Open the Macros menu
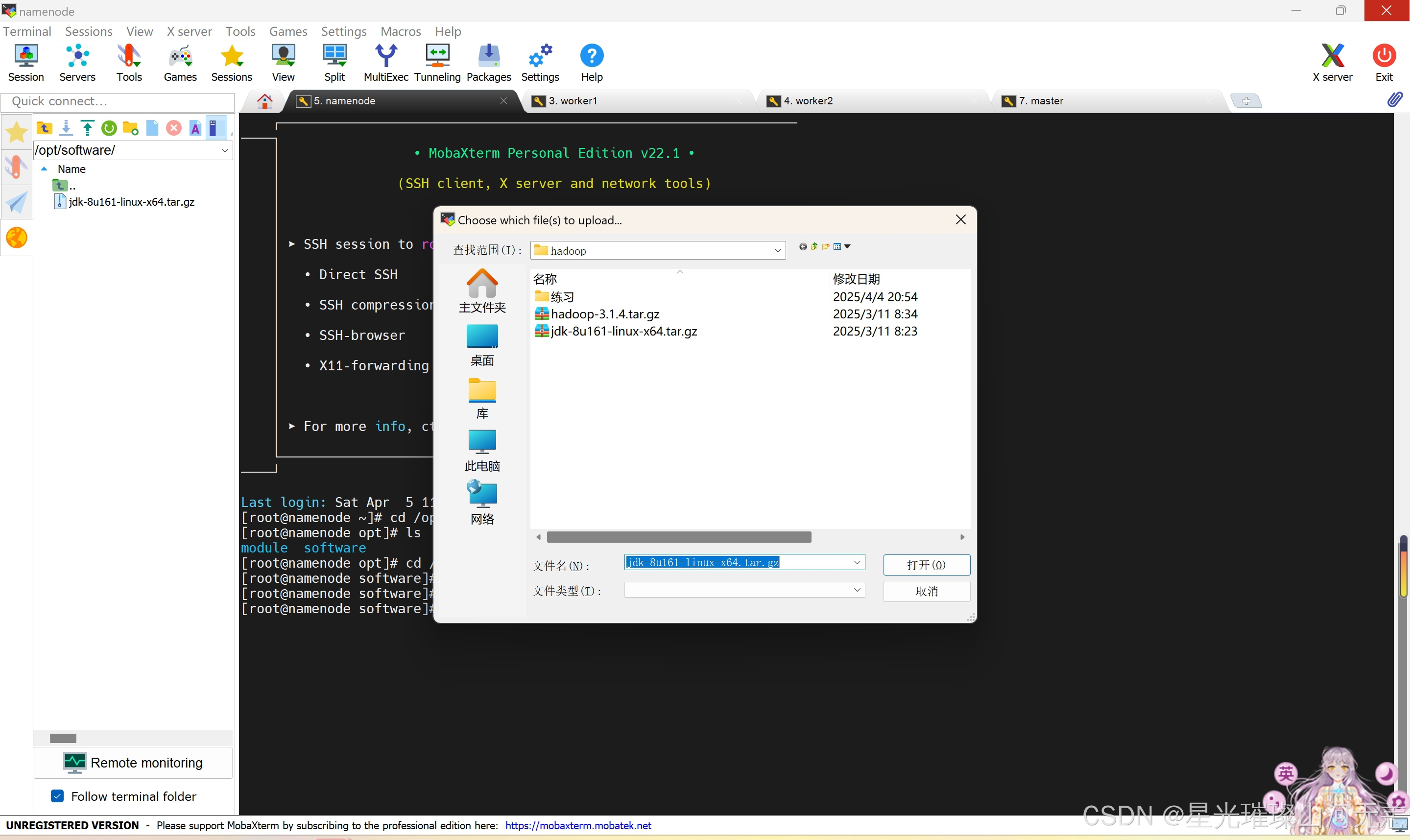Image resolution: width=1410 pixels, height=840 pixels. [400, 31]
